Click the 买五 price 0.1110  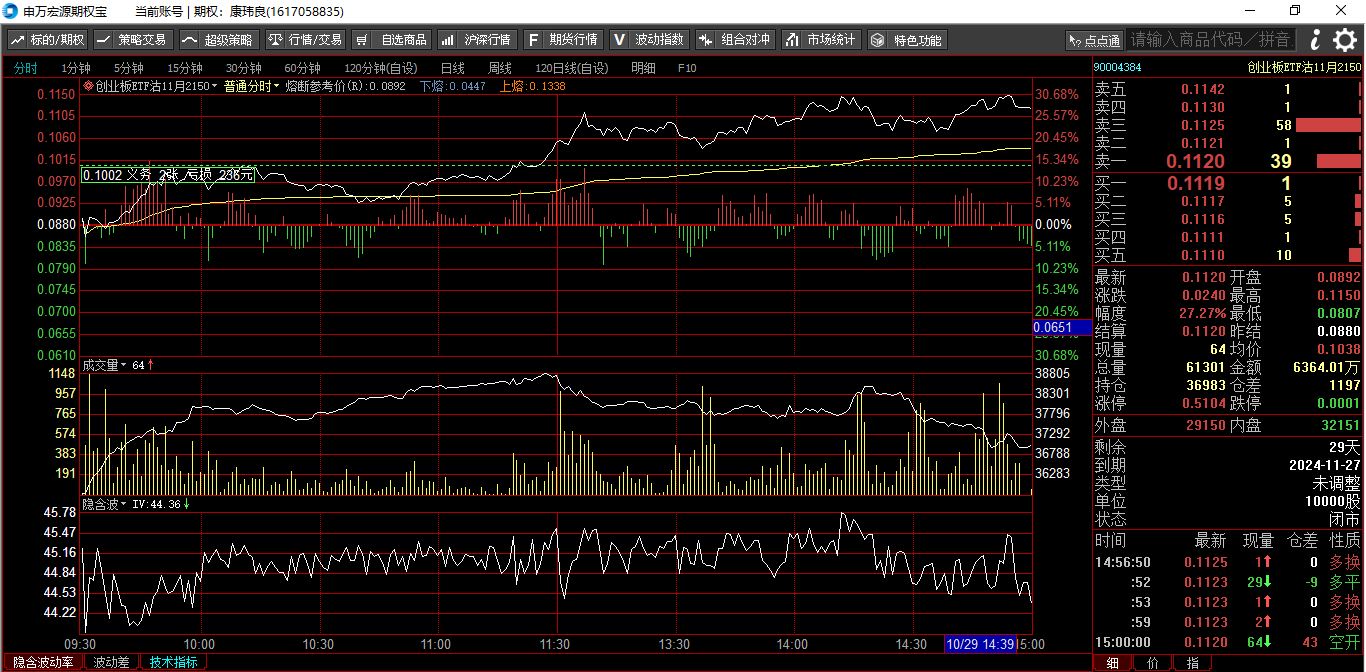pyautogui.click(x=1203, y=255)
